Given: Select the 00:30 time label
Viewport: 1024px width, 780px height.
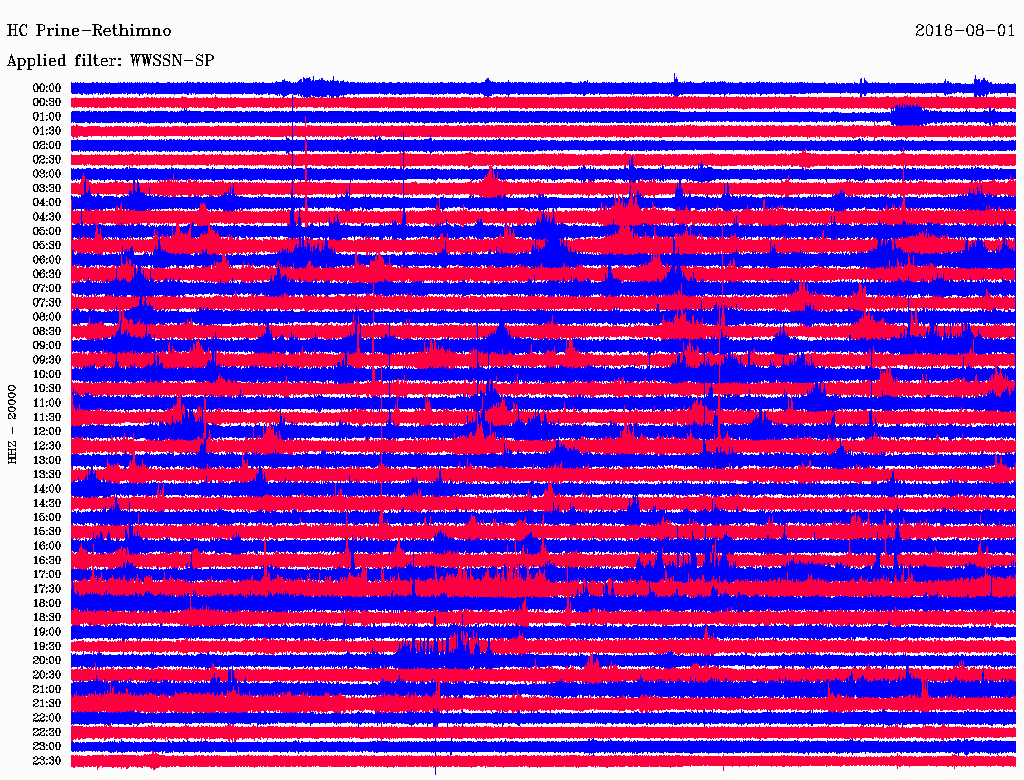Looking at the screenshot, I should click(x=46, y=103).
